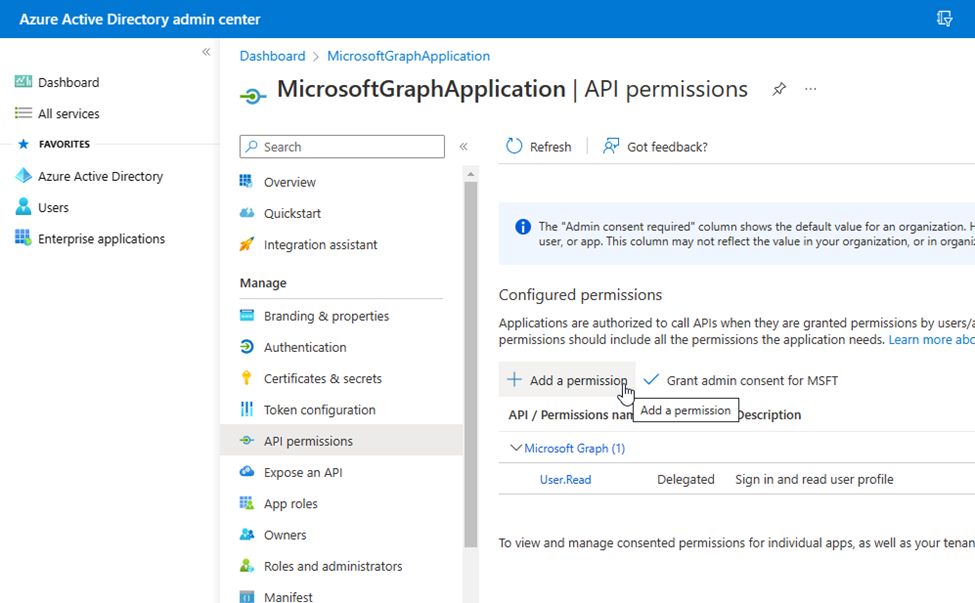The width and height of the screenshot is (975, 603).
Task: Click the Token configuration bars icon
Action: pos(247,409)
